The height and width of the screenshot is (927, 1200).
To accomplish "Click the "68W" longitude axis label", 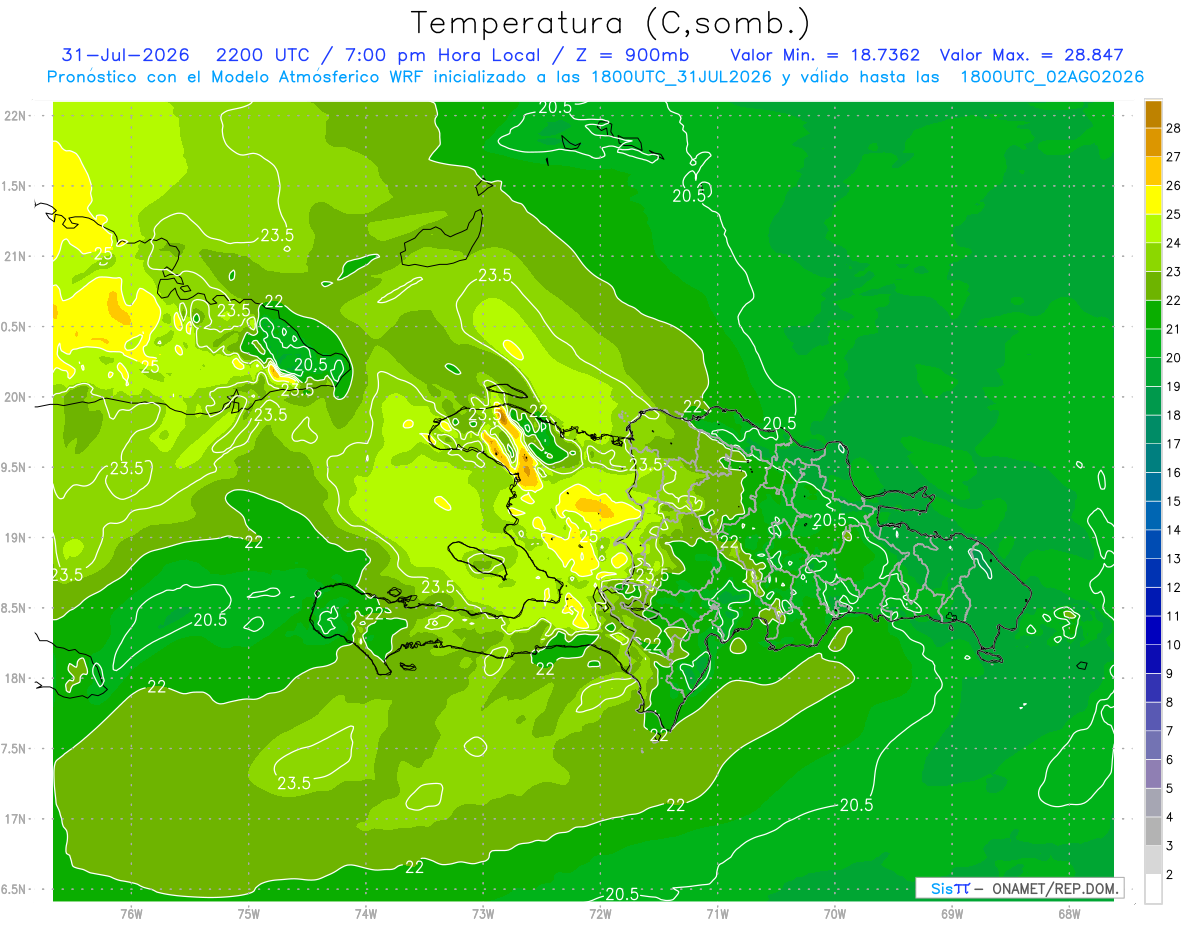I will pos(1069,913).
